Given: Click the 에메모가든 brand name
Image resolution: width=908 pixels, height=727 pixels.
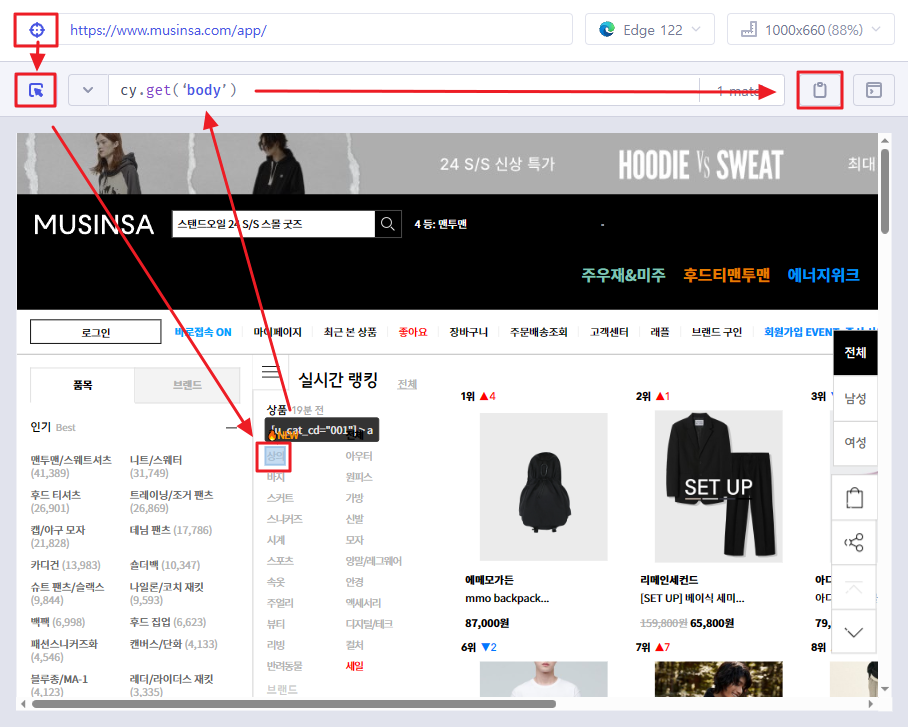Looking at the screenshot, I should click(489, 580).
